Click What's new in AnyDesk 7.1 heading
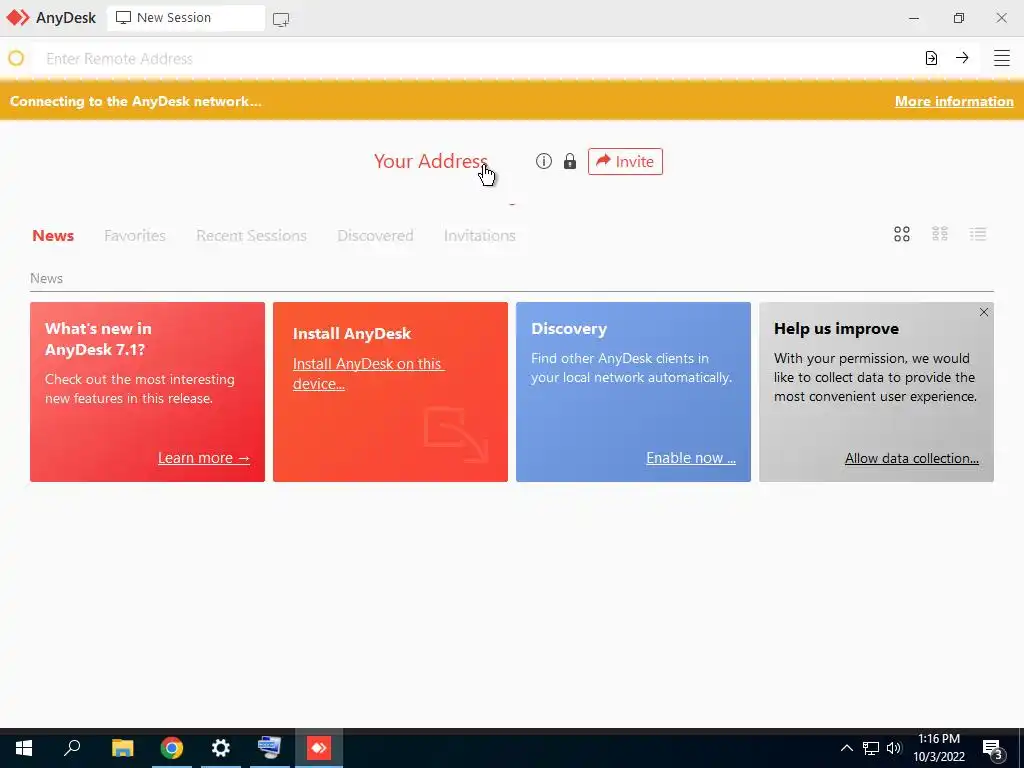The height and width of the screenshot is (768, 1024). click(x=98, y=339)
